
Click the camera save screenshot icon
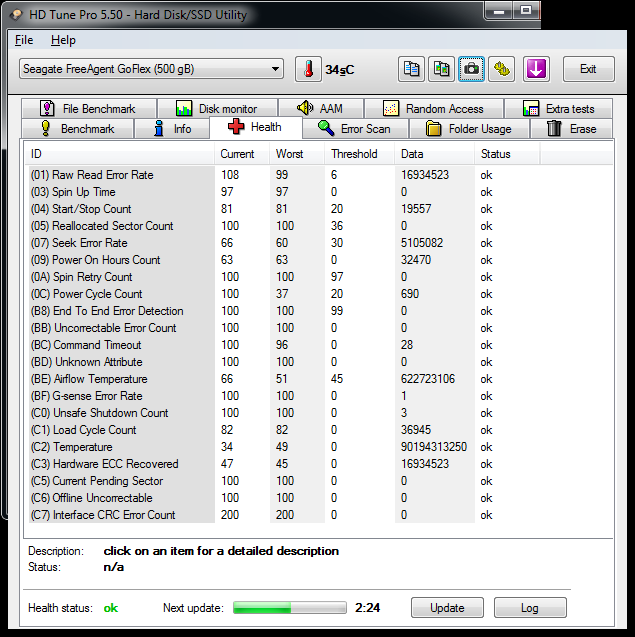[x=471, y=69]
